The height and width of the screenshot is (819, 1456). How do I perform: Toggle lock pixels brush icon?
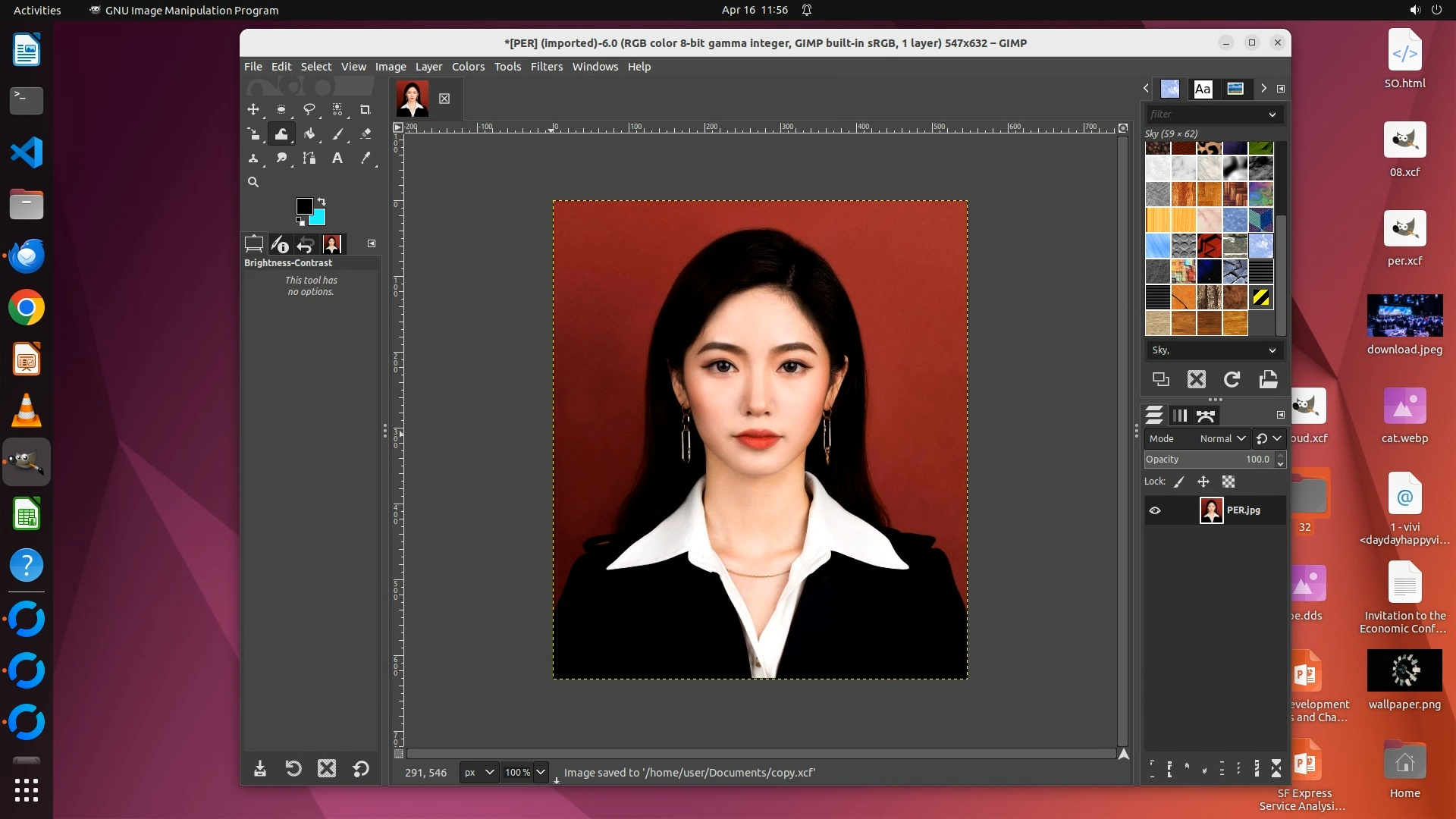click(x=1179, y=482)
